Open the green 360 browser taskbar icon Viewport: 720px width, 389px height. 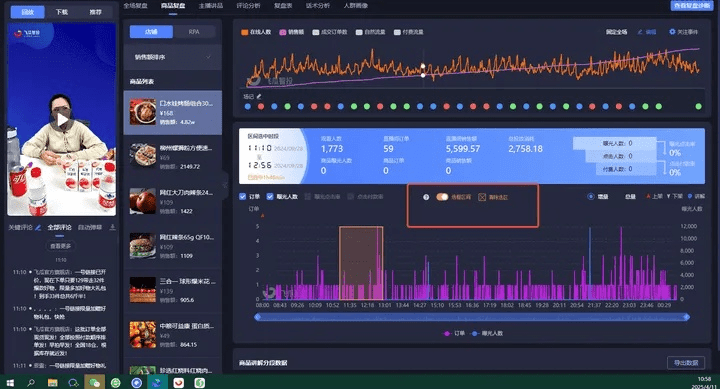click(116, 383)
